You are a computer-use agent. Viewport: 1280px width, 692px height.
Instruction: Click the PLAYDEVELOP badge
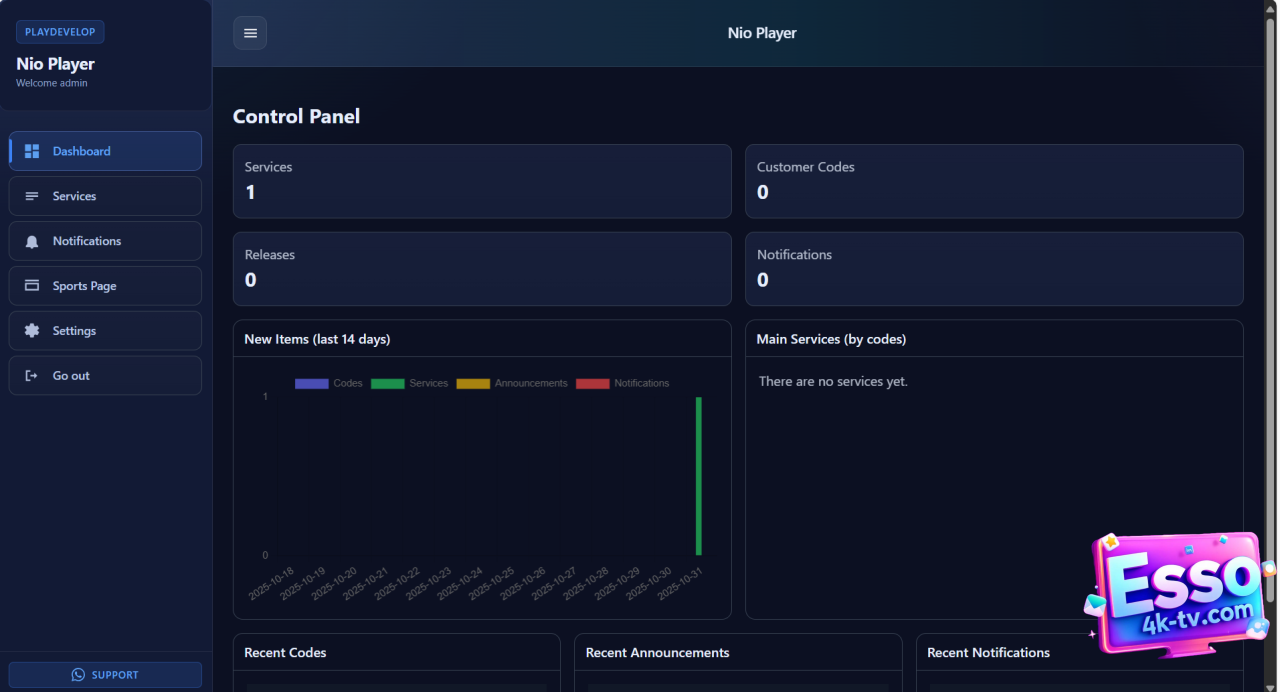pos(60,32)
